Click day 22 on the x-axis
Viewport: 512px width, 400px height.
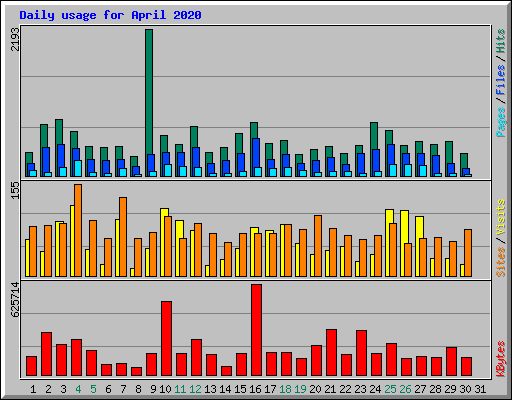345,389
